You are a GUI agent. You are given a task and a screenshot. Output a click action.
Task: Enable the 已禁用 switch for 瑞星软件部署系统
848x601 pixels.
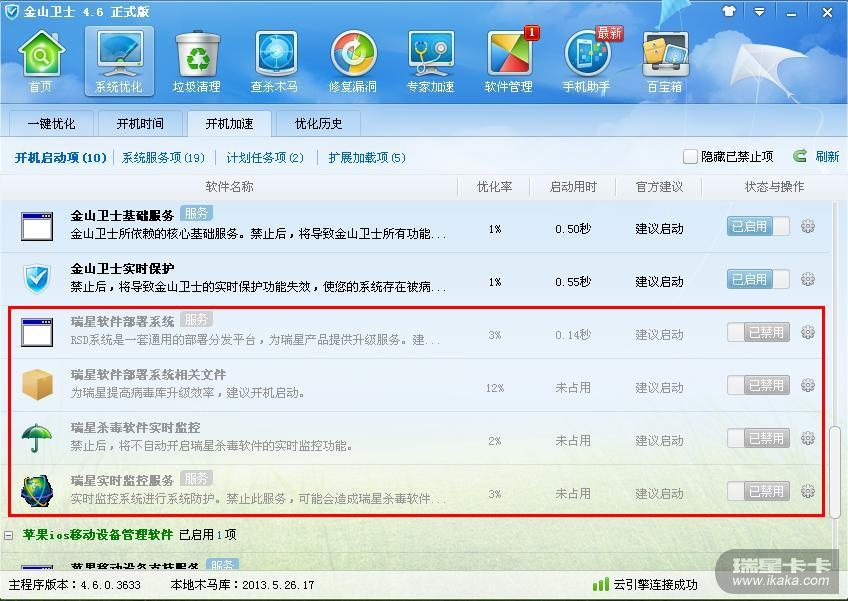(x=758, y=332)
